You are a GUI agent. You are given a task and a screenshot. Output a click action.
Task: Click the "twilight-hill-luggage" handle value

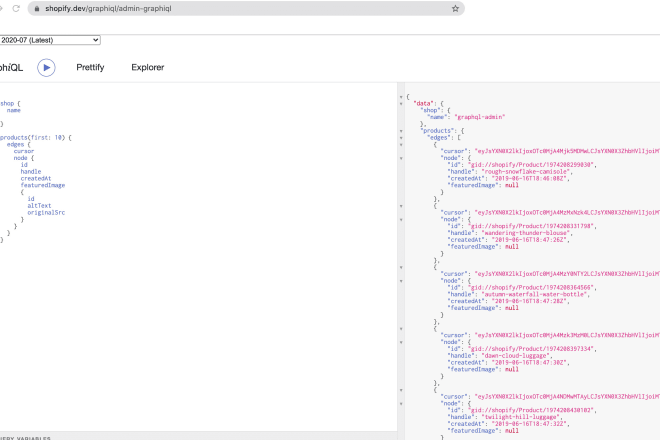tap(522, 417)
